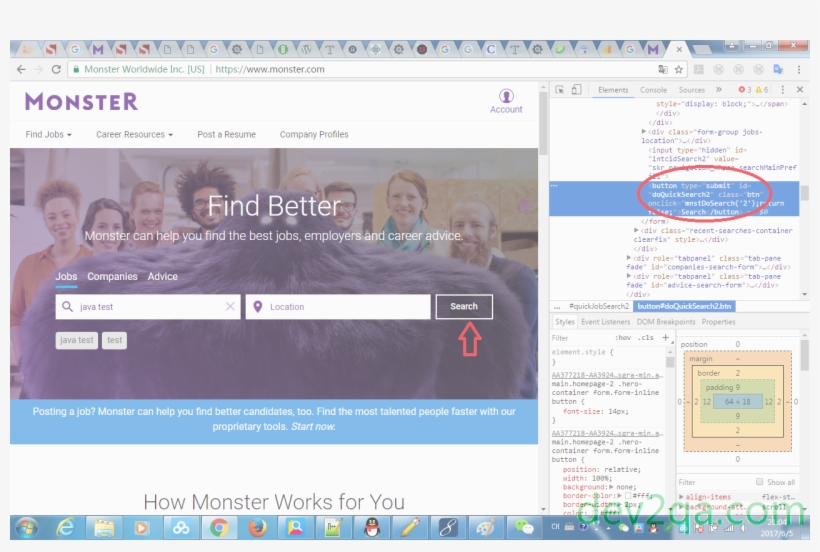Activate DevTools inspect element picker
This screenshot has height=552, width=820.
(560, 90)
